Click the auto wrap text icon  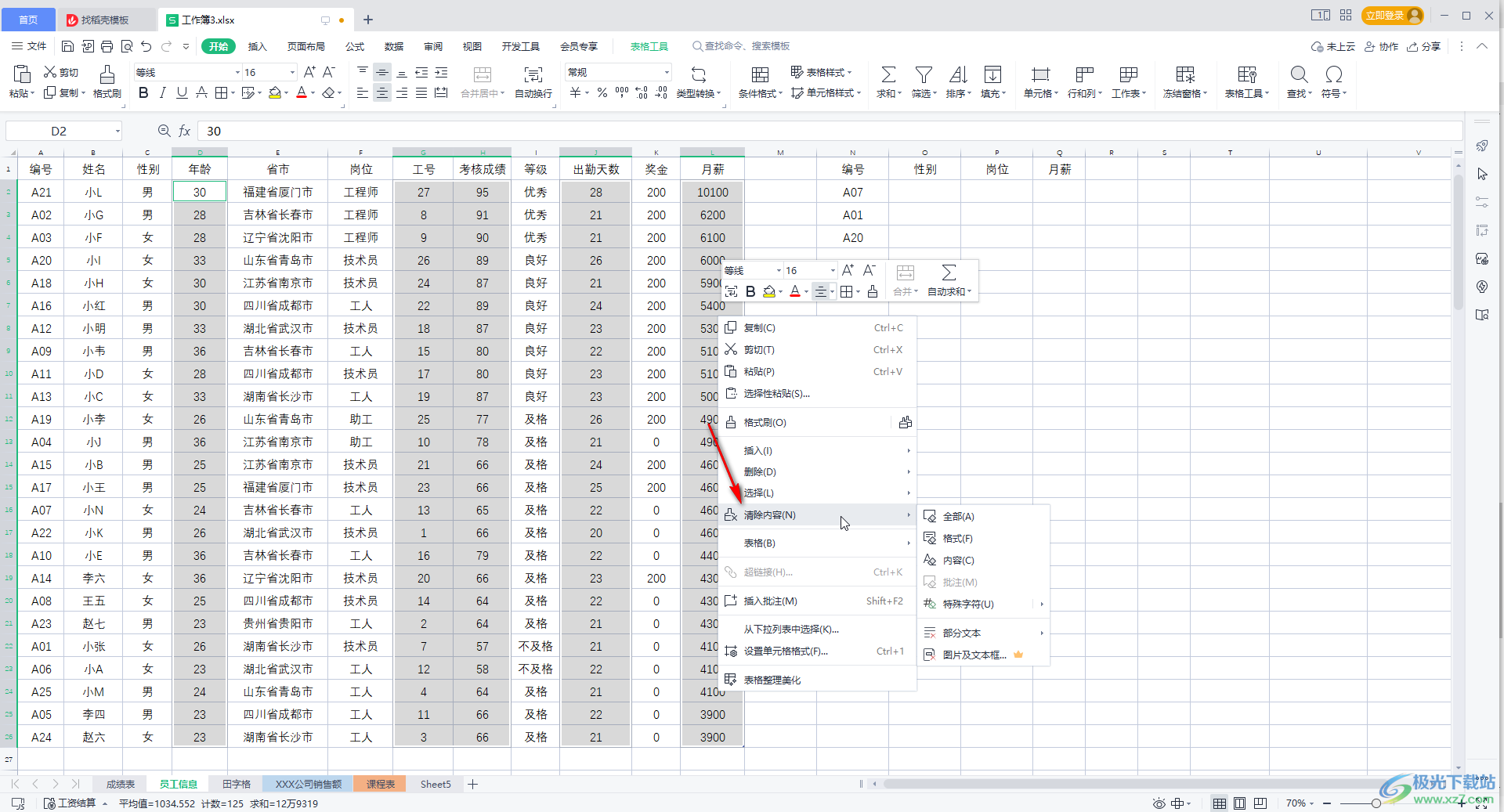(533, 74)
